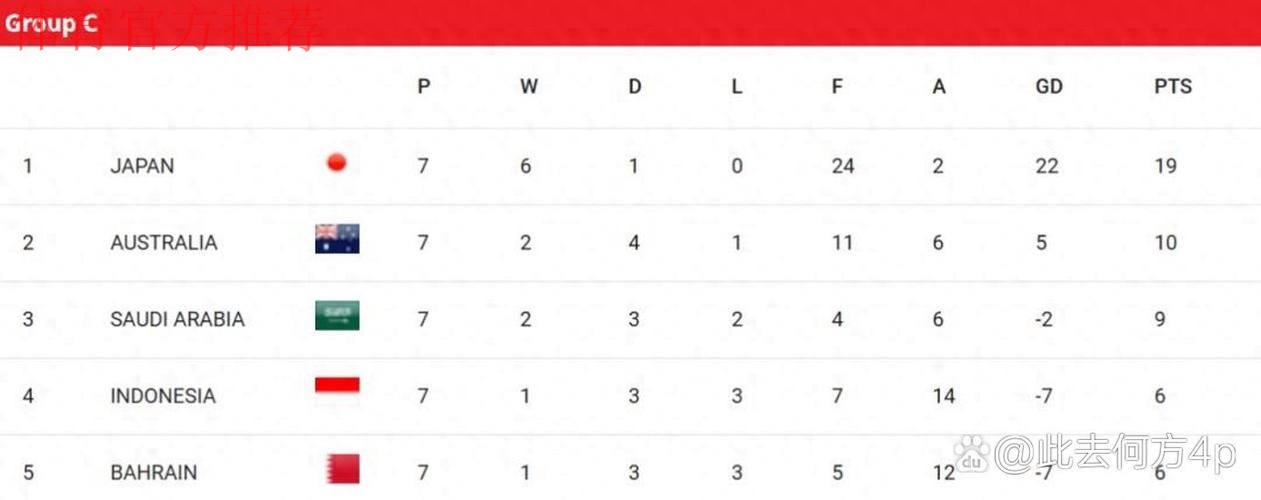Sort table by PTS column header
The height and width of the screenshot is (500, 1261).
(1172, 87)
